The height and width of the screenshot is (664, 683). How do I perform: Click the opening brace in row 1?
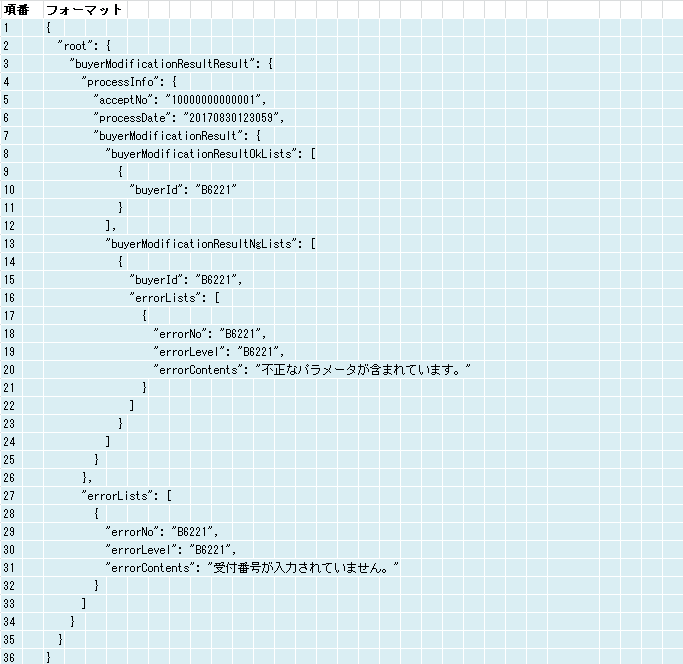pyautogui.click(x=48, y=28)
